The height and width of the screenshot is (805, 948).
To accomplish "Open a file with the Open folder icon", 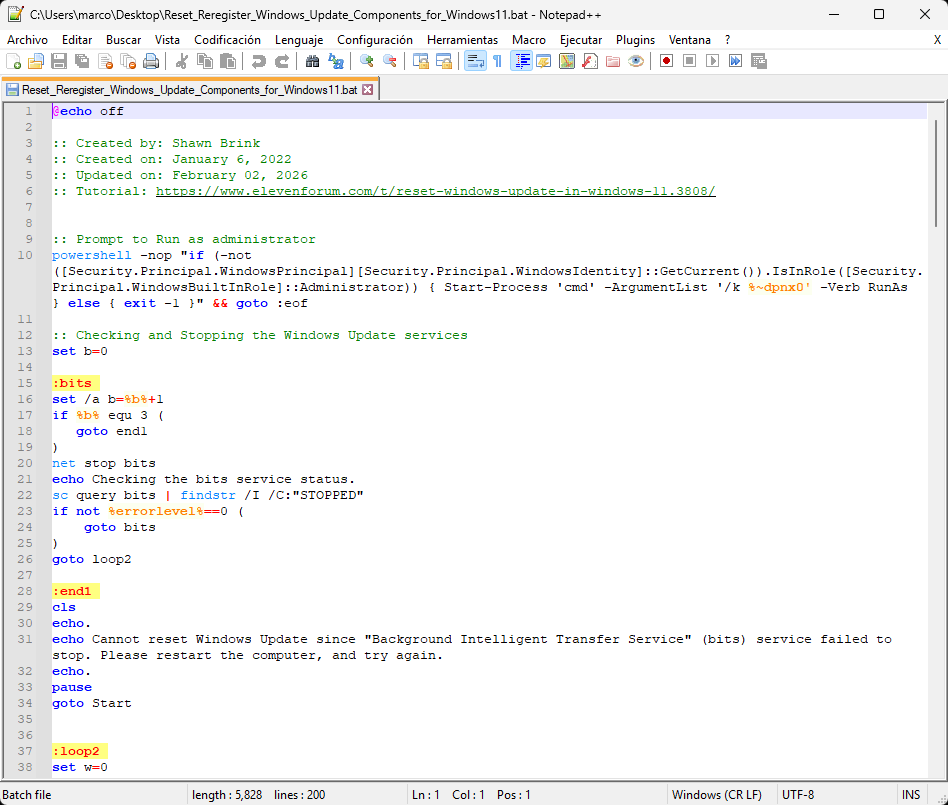I will [x=36, y=61].
